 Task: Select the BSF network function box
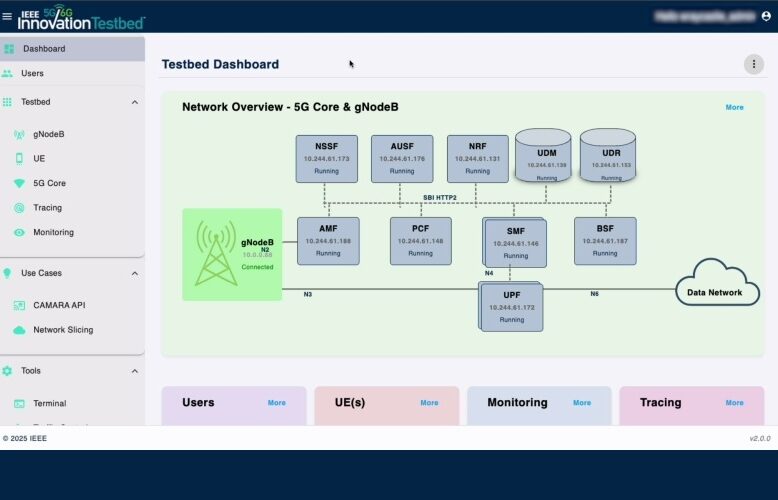point(605,241)
